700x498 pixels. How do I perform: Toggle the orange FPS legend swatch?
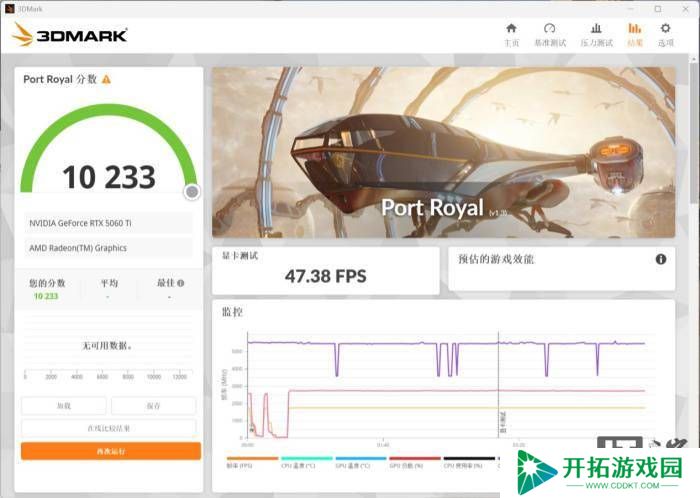click(x=252, y=458)
